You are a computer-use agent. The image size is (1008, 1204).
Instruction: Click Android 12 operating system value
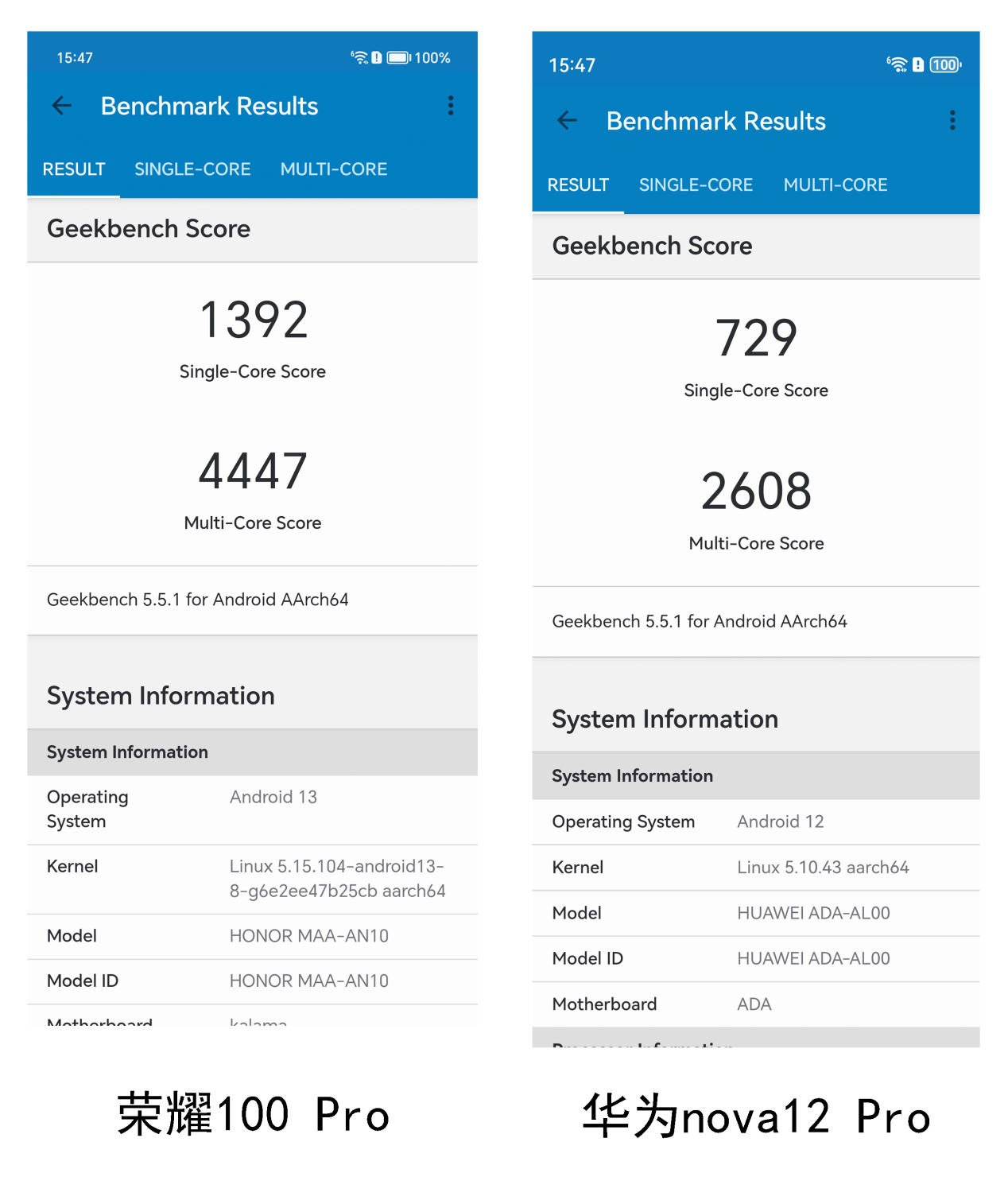781,821
